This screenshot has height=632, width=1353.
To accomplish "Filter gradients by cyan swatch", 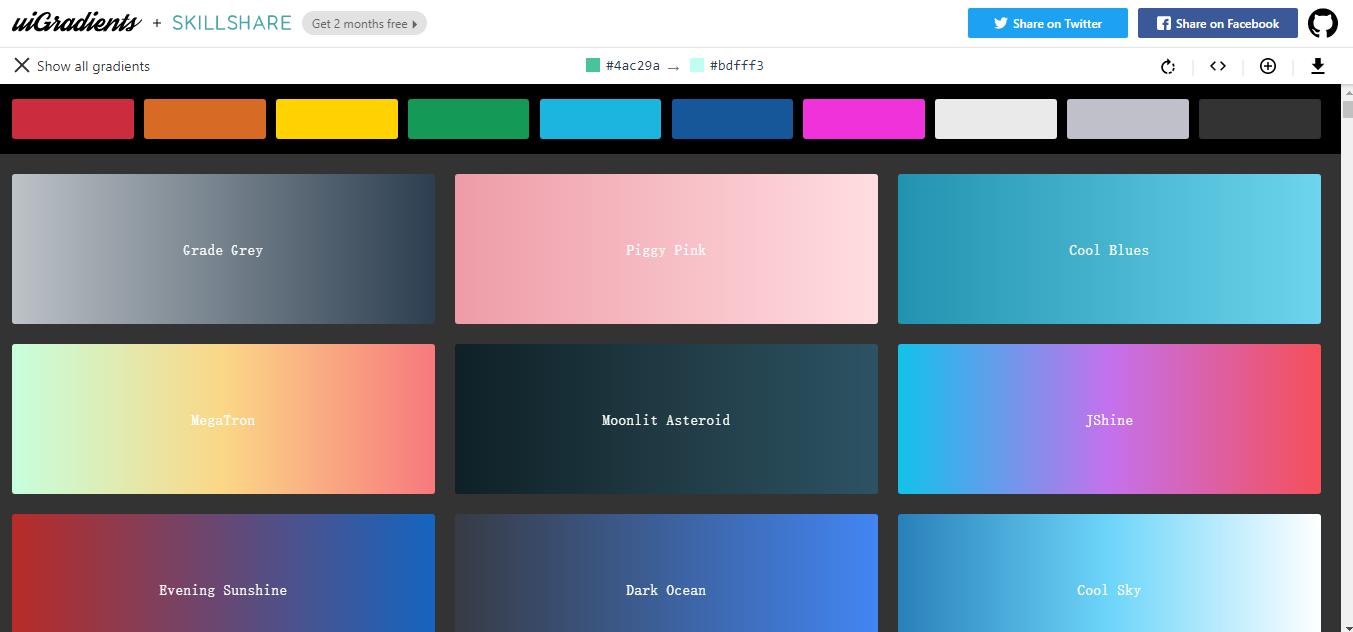I will pos(600,119).
